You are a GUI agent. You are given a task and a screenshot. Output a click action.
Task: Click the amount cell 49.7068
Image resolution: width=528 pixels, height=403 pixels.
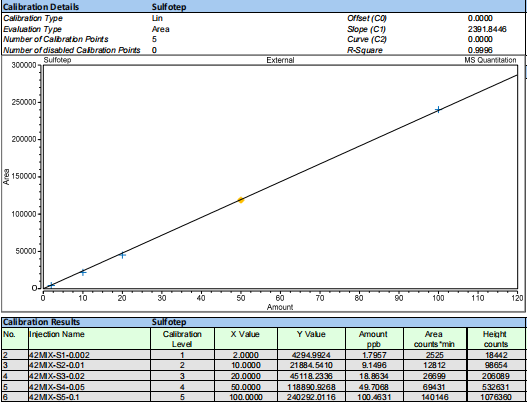374,387
